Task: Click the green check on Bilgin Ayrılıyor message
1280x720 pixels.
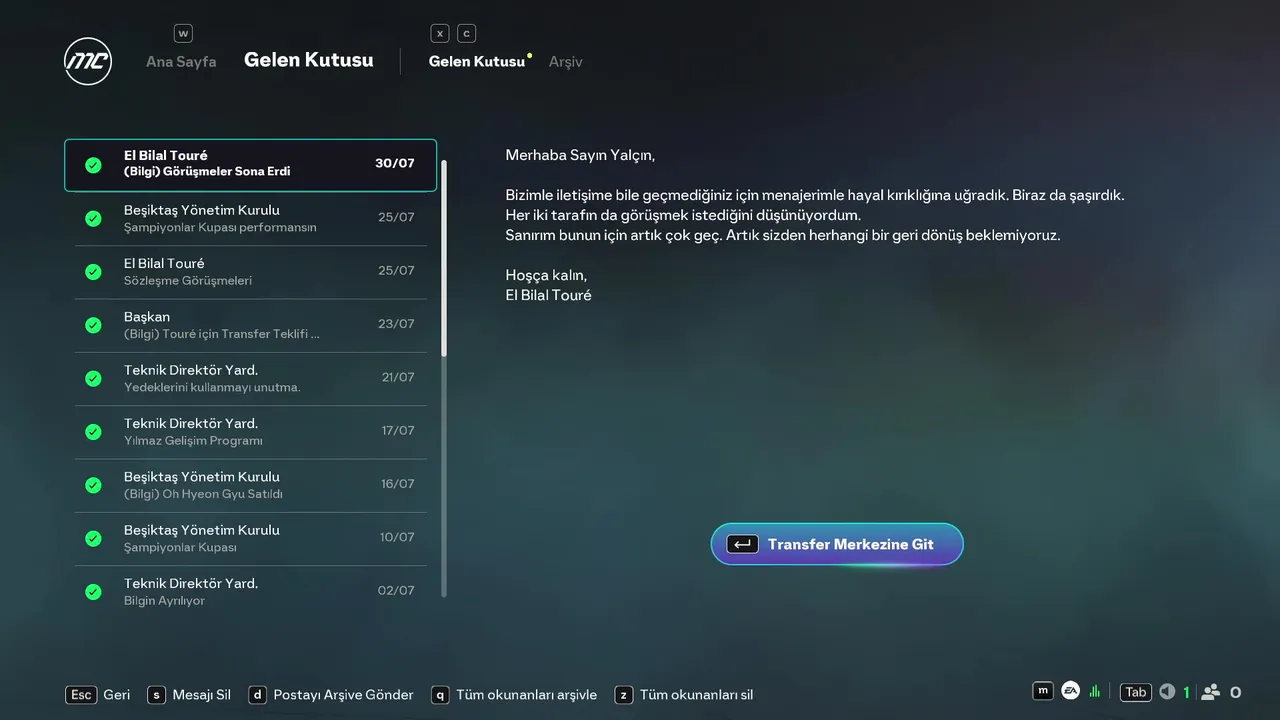Action: click(x=93, y=592)
